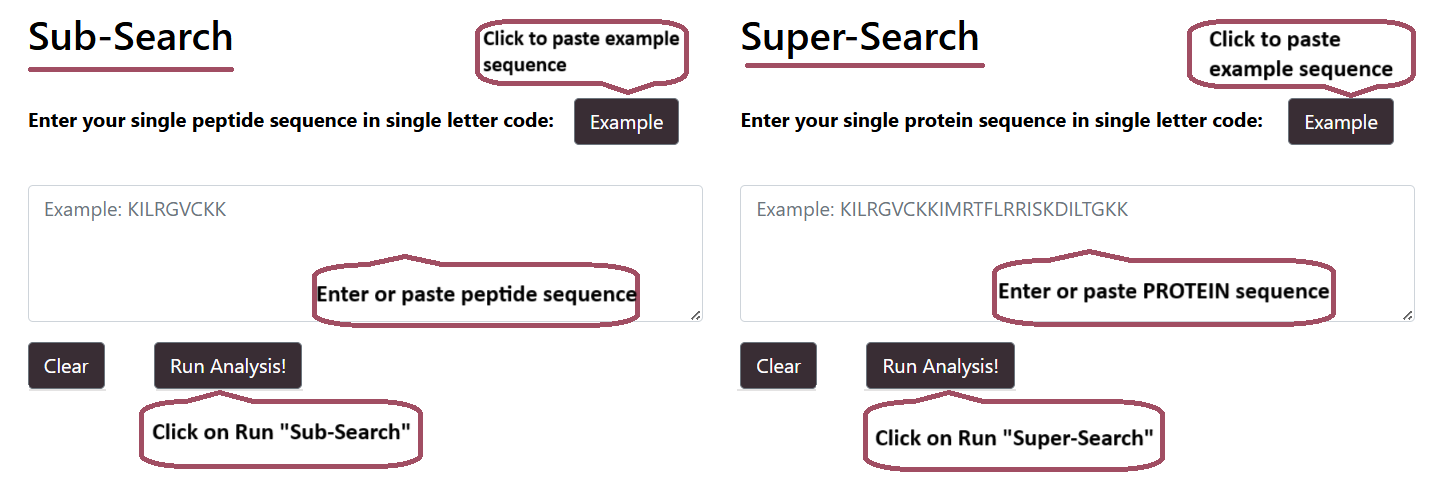The width and height of the screenshot is (1439, 494).
Task: Click the Super-Search heading
Action: tap(860, 38)
